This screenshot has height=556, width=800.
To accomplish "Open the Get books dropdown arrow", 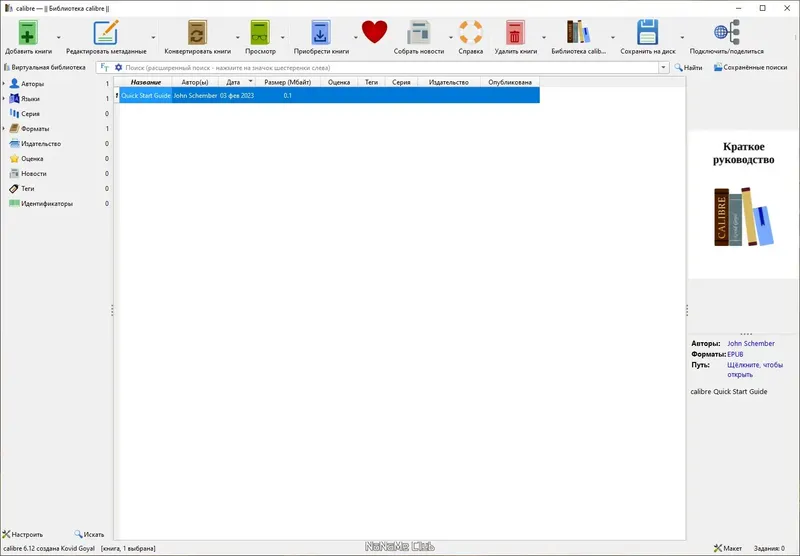I will 356,37.
